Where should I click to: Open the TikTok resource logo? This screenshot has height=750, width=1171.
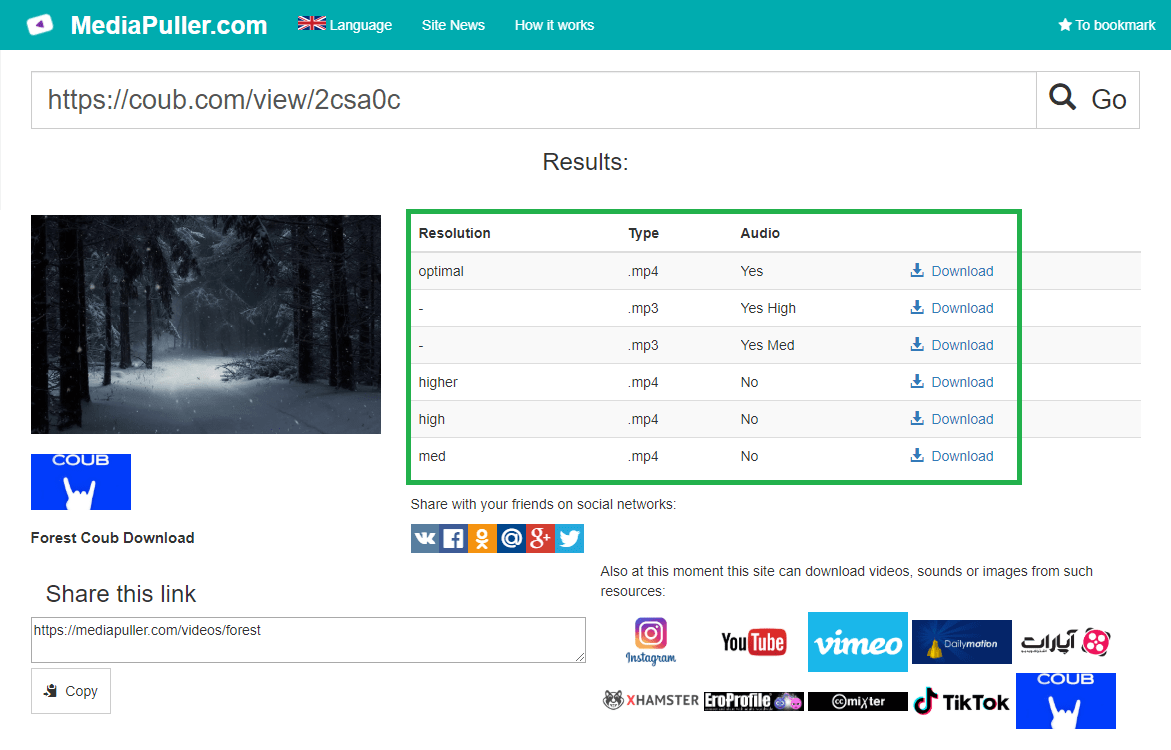point(961,701)
